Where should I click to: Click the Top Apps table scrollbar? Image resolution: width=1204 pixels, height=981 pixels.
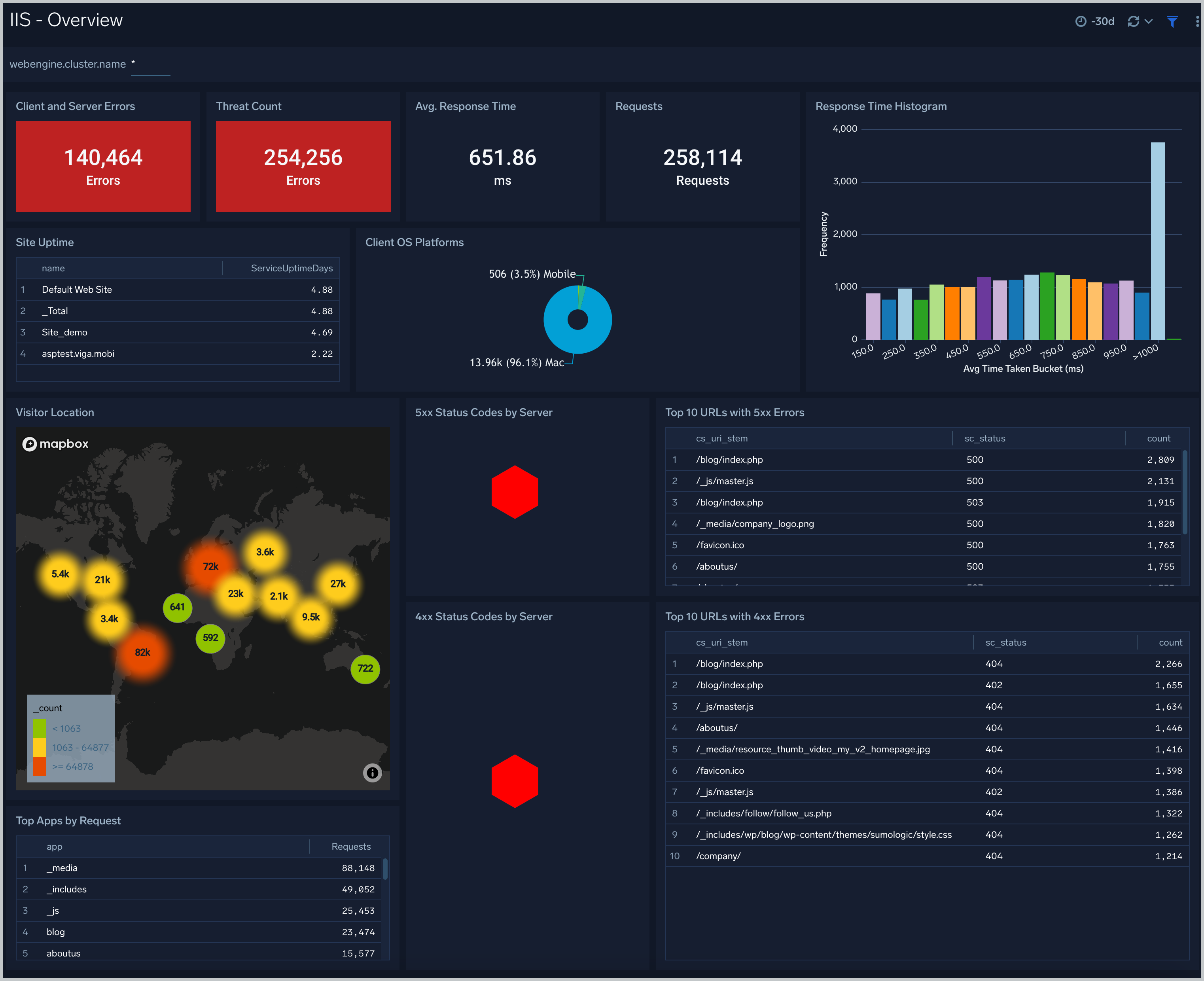pyautogui.click(x=385, y=869)
